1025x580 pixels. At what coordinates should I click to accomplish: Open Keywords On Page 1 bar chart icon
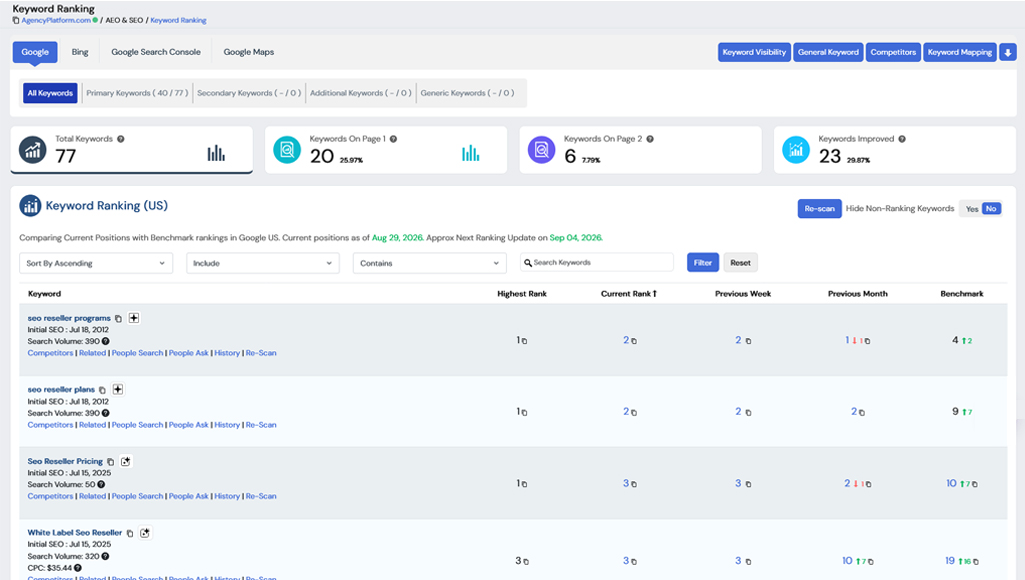click(471, 154)
